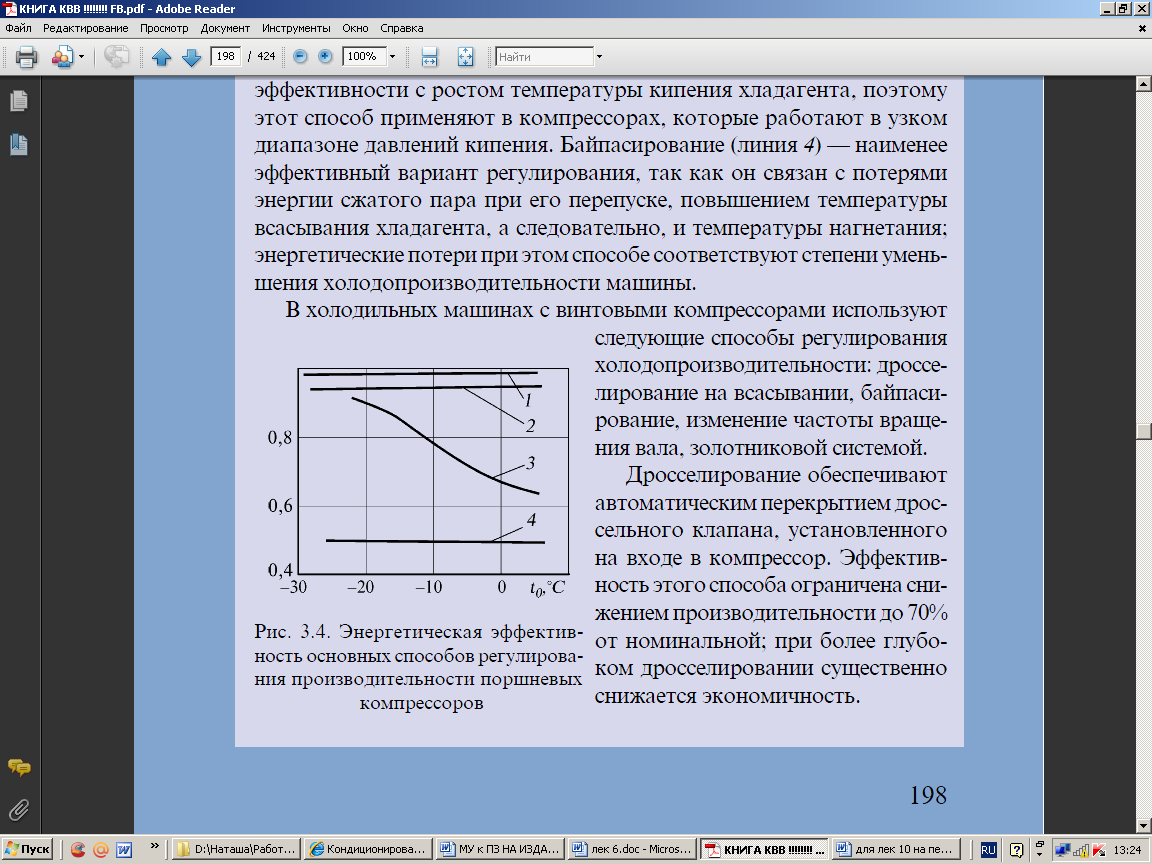Click the 0,8 axis label in chart
The width and height of the screenshot is (1152, 864).
(279, 437)
